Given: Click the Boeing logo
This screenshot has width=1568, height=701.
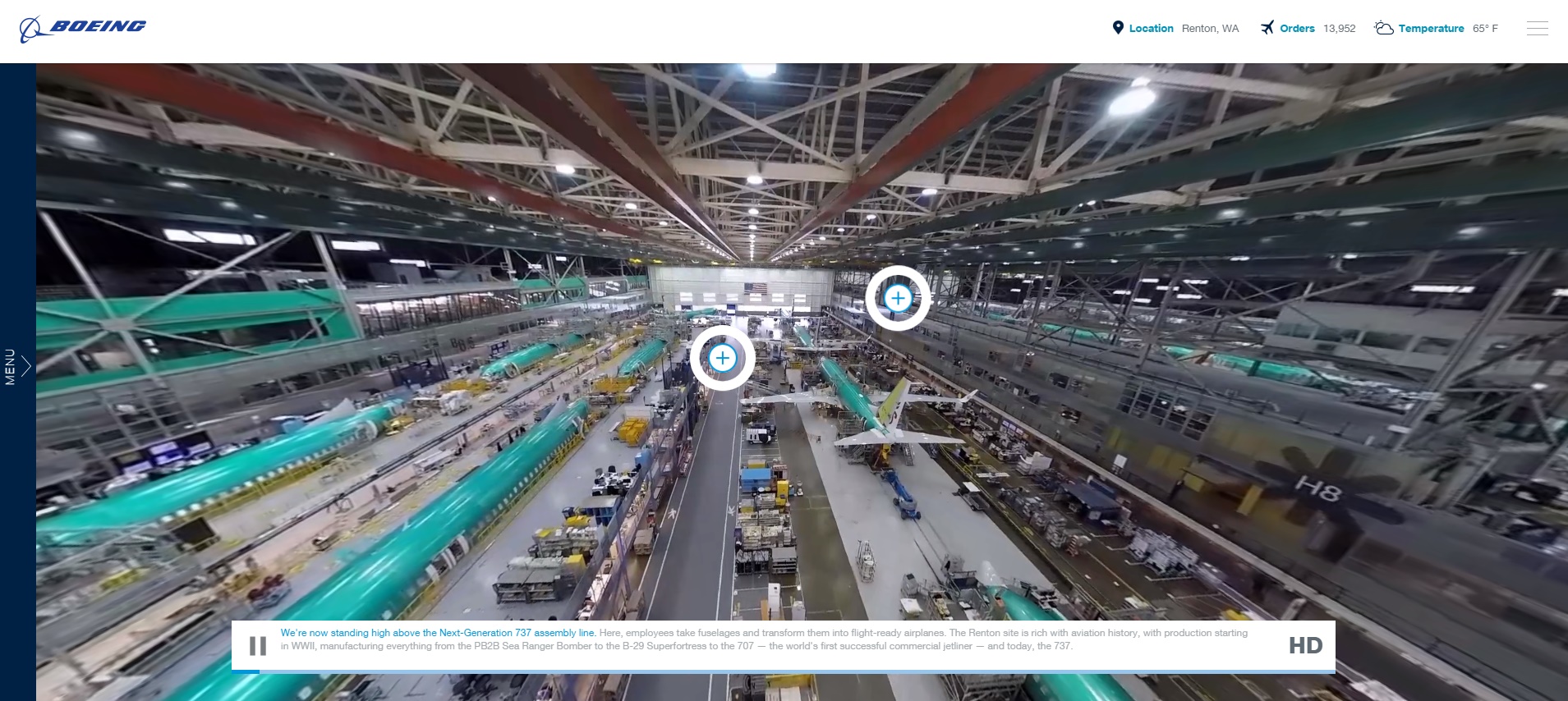Looking at the screenshot, I should [x=83, y=29].
